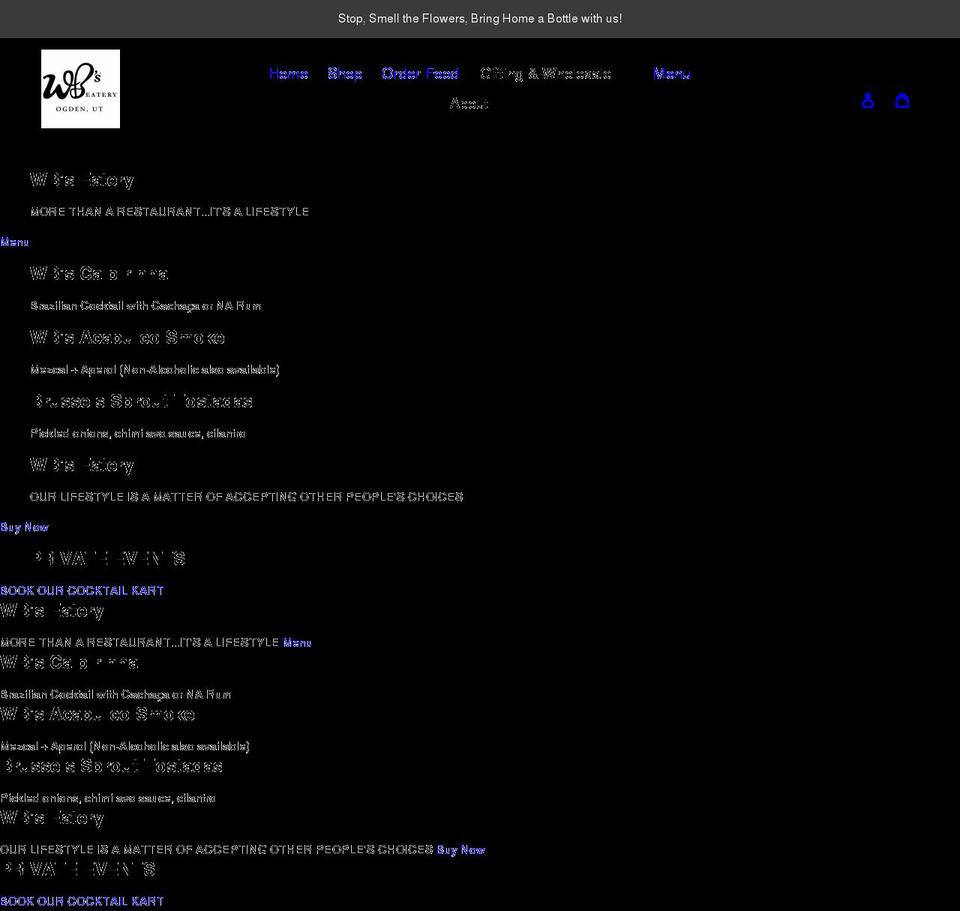Open the bottom-most BOOK OUR COCKTAIL KART link
Viewport: 960px width, 911px height.
tap(82, 901)
